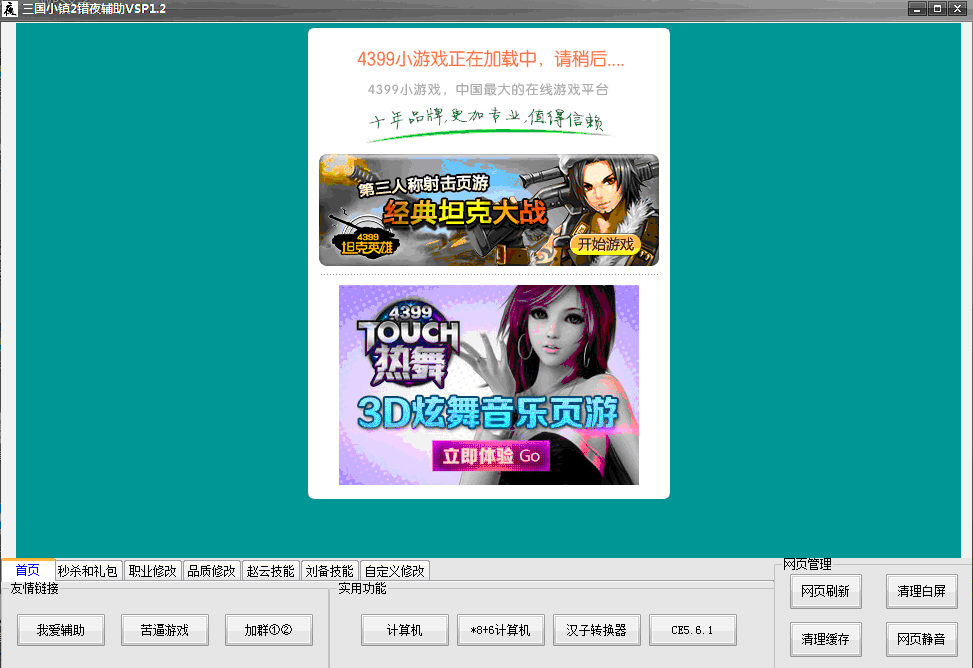Click the 4399小游戏正在加载中 loading text
The height and width of the screenshot is (668, 973).
(490, 59)
